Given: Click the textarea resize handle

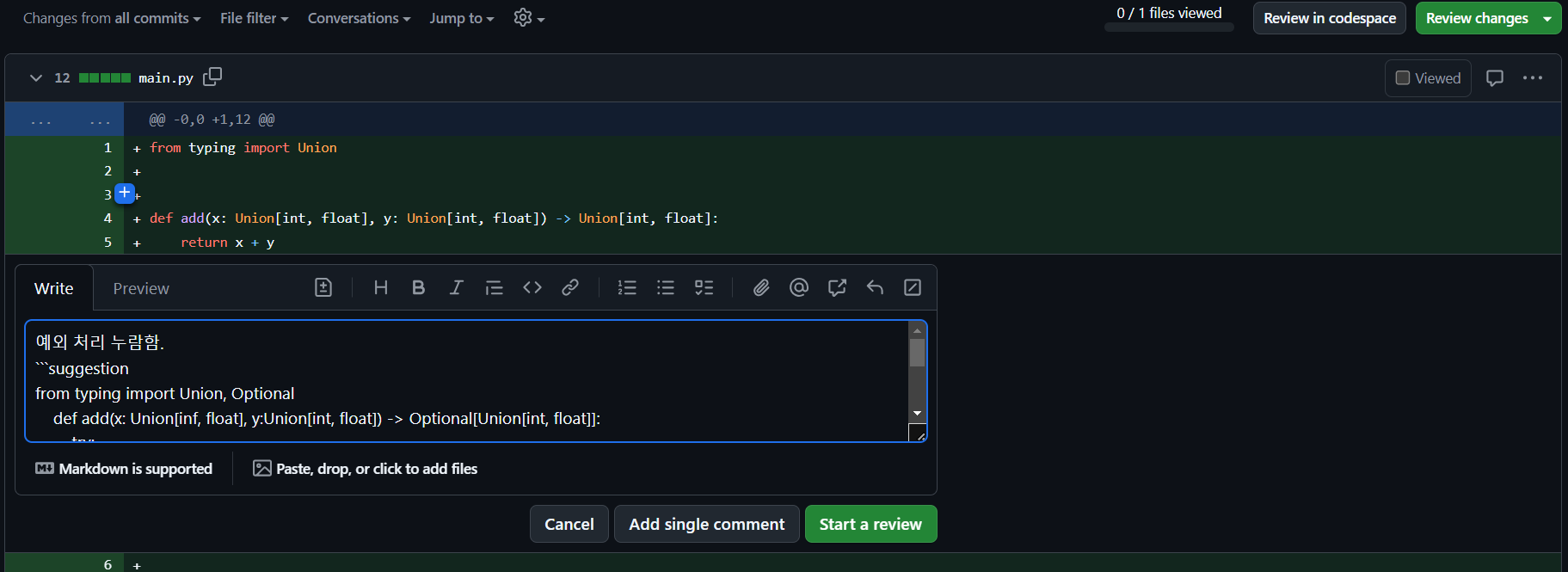Looking at the screenshot, I should (x=918, y=433).
